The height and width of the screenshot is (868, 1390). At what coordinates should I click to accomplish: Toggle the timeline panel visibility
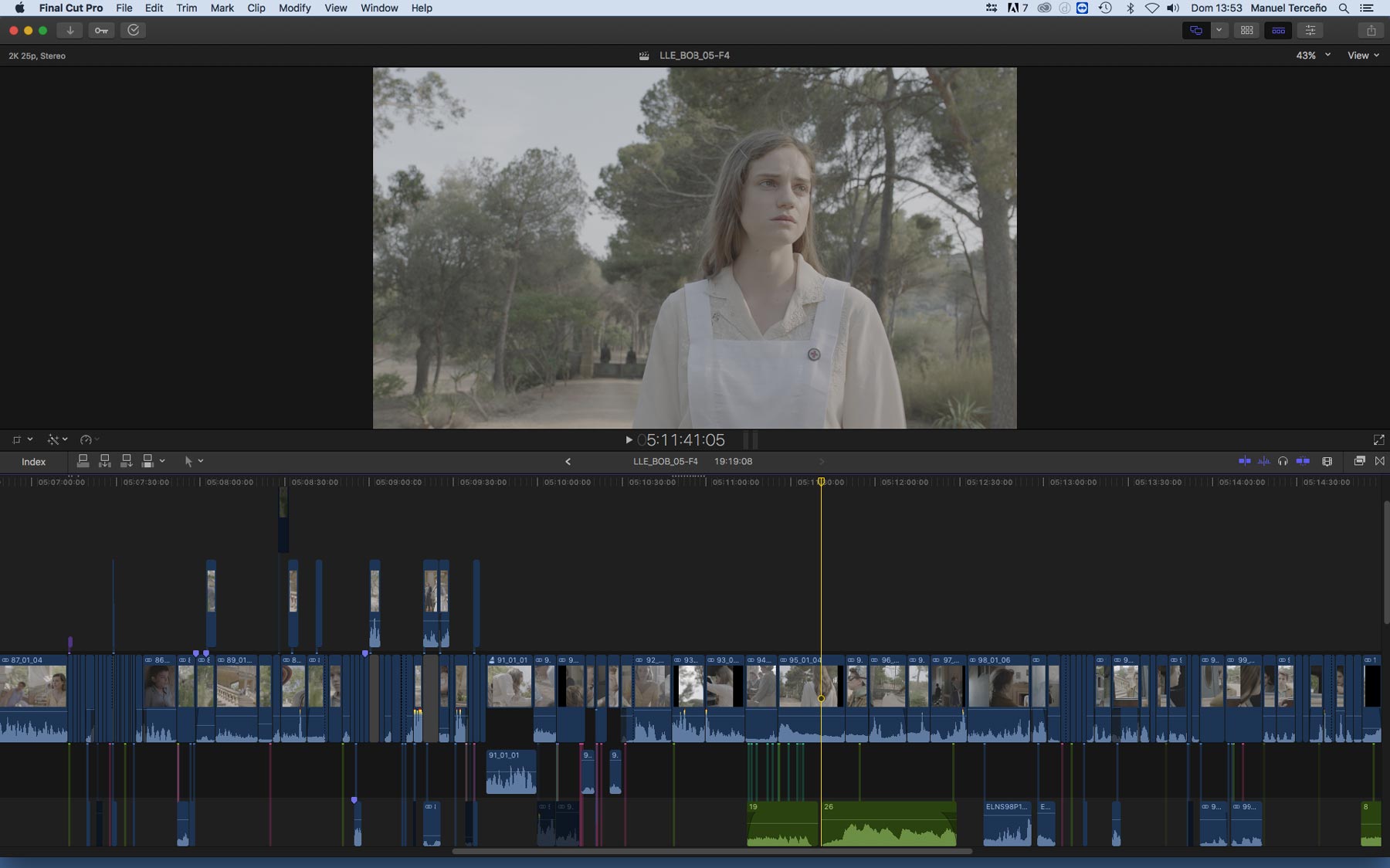click(x=1278, y=30)
